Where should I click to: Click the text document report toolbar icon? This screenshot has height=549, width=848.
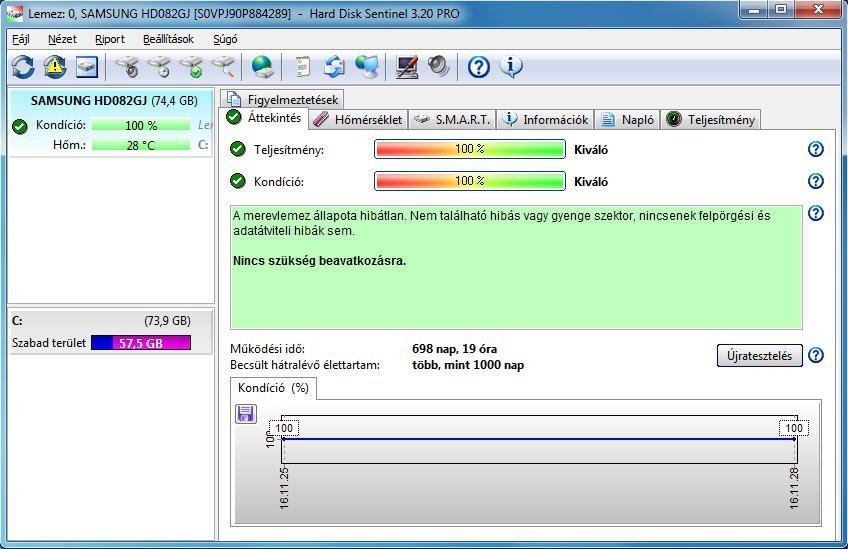coord(303,67)
